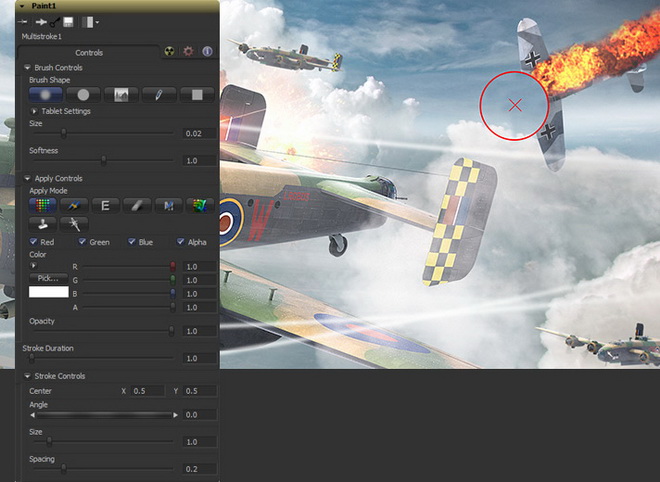Click the Angle right arrow
This screenshot has height=482, width=660.
pyautogui.click(x=175, y=415)
